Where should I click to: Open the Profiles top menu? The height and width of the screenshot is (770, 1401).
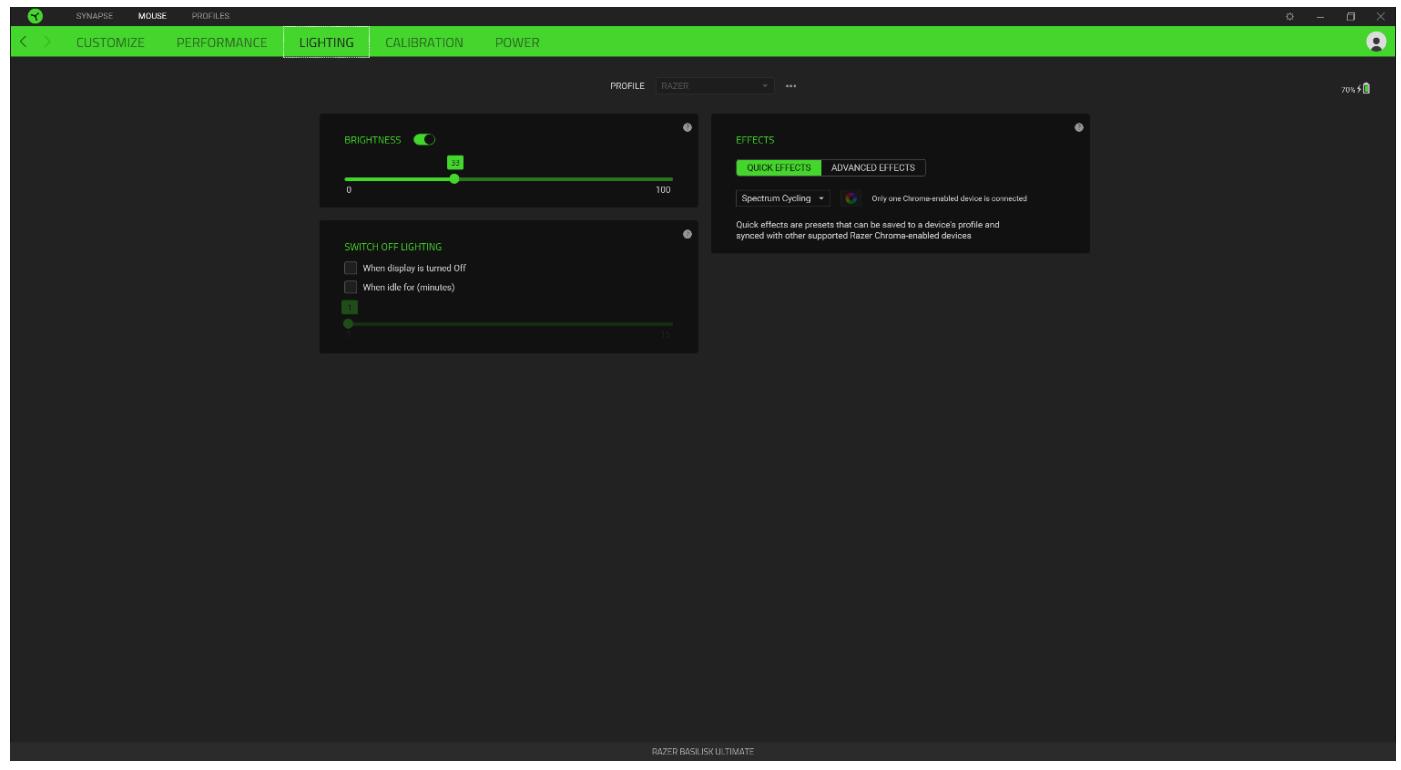click(210, 16)
